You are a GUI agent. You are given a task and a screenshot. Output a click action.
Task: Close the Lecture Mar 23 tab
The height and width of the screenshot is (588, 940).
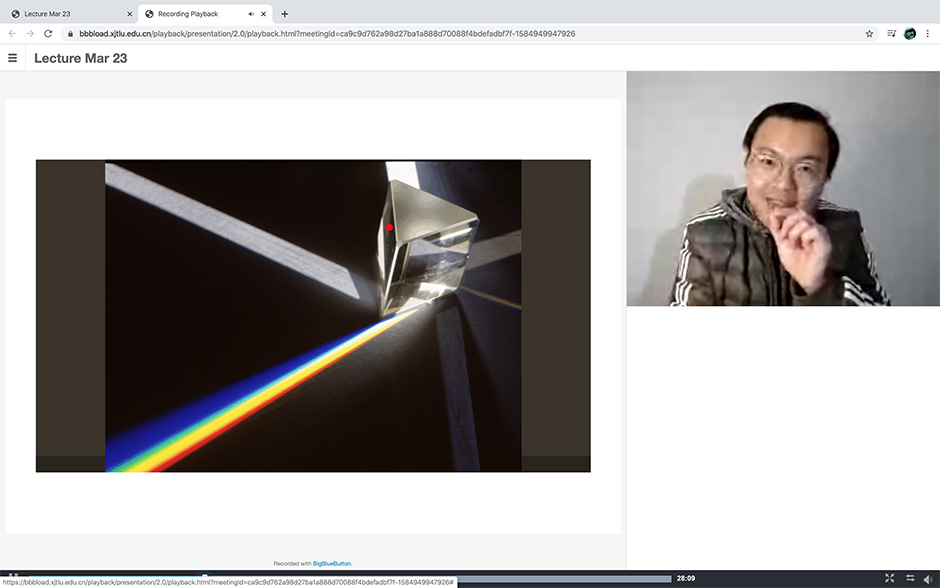point(130,14)
